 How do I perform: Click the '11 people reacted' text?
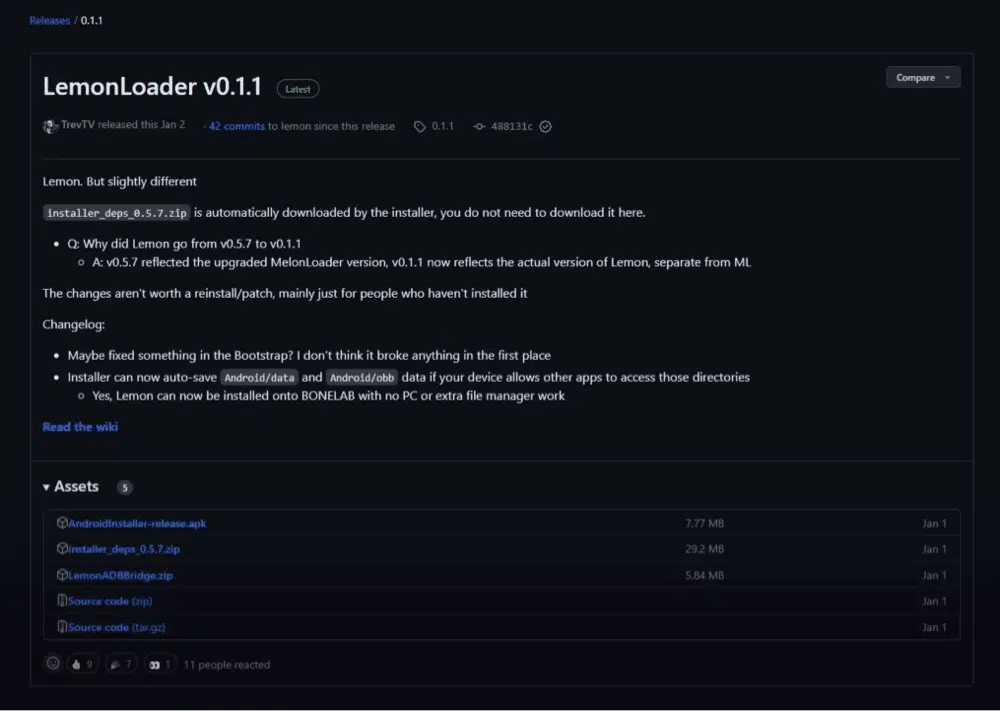[x=227, y=664]
